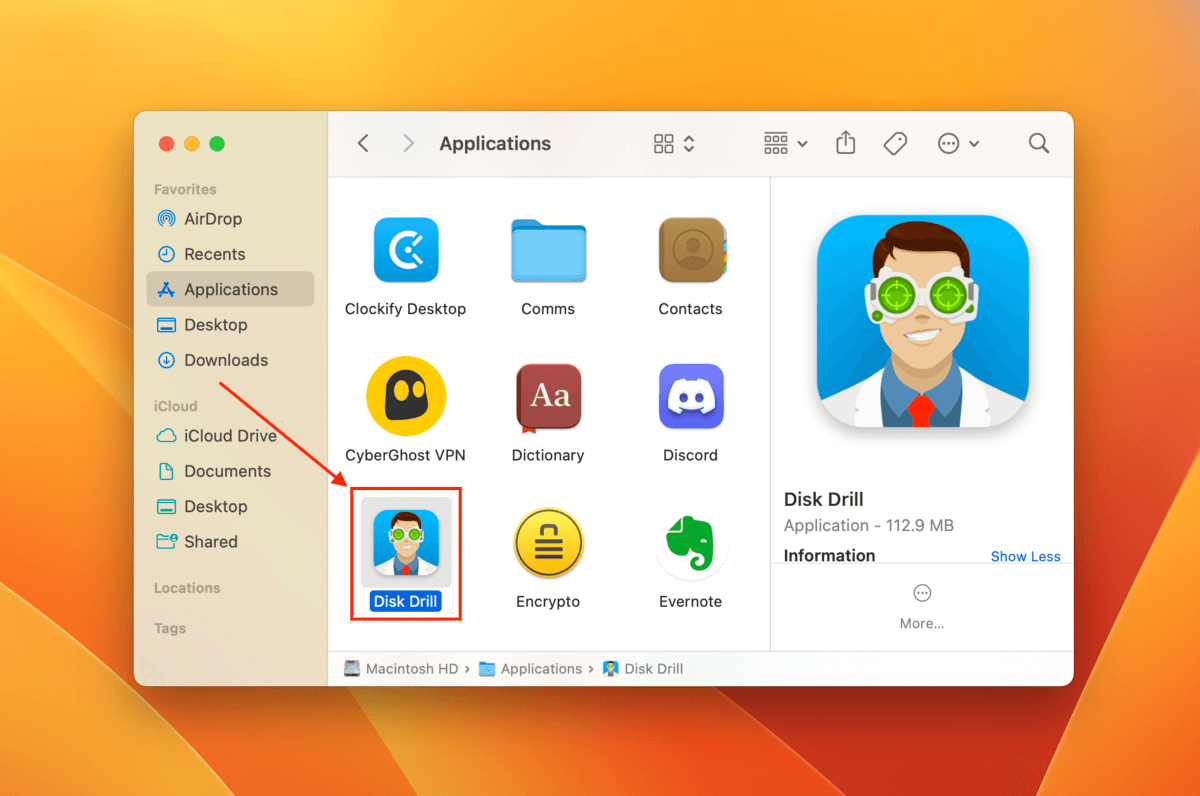This screenshot has height=796, width=1200.
Task: Select the Encrypto app icon
Action: (x=548, y=543)
